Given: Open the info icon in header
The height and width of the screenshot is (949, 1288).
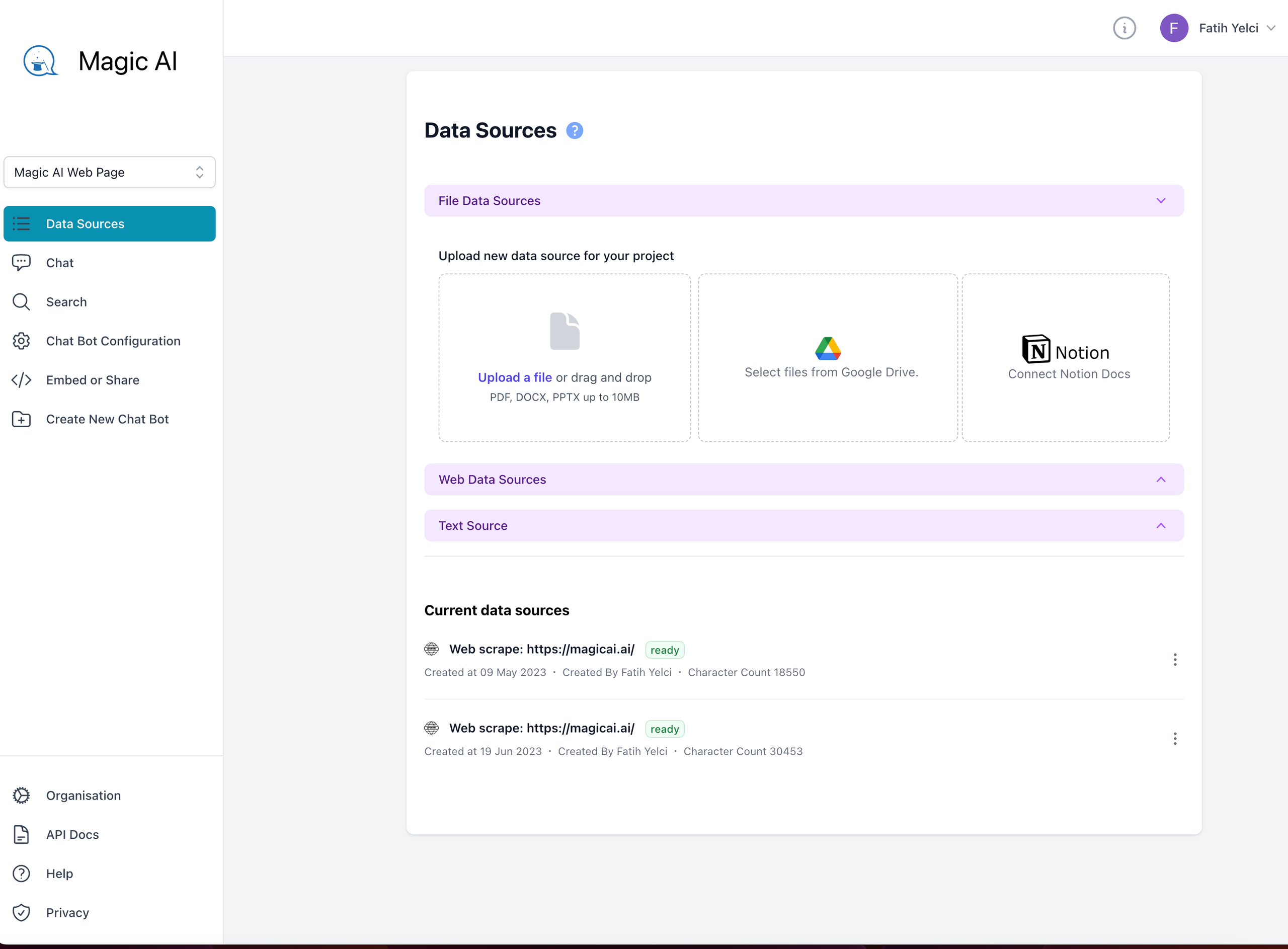Looking at the screenshot, I should pyautogui.click(x=1124, y=28).
